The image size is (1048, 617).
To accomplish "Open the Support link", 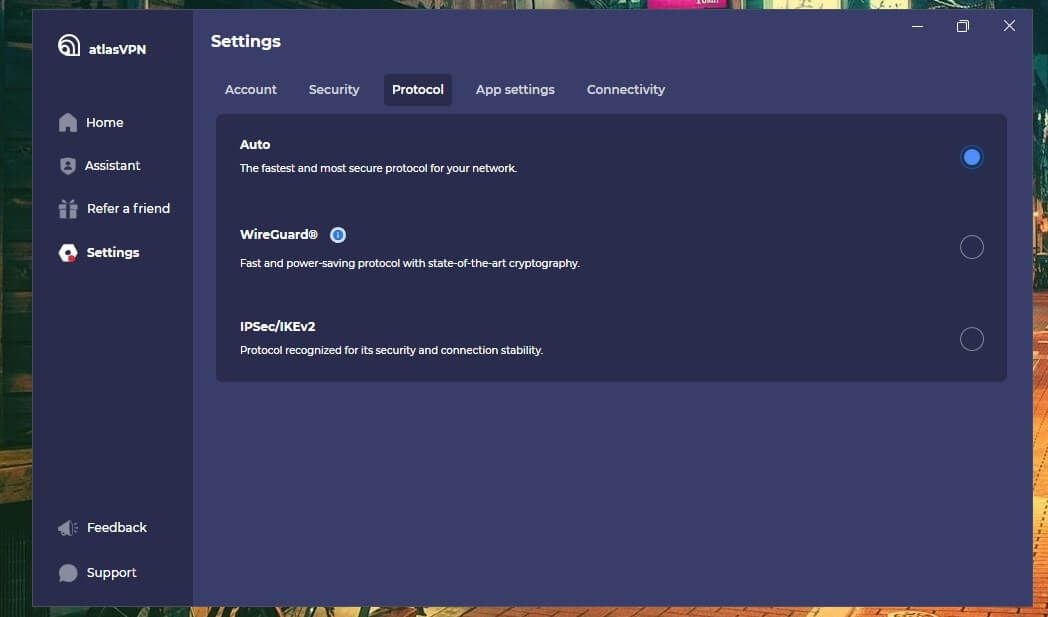I will tap(112, 573).
